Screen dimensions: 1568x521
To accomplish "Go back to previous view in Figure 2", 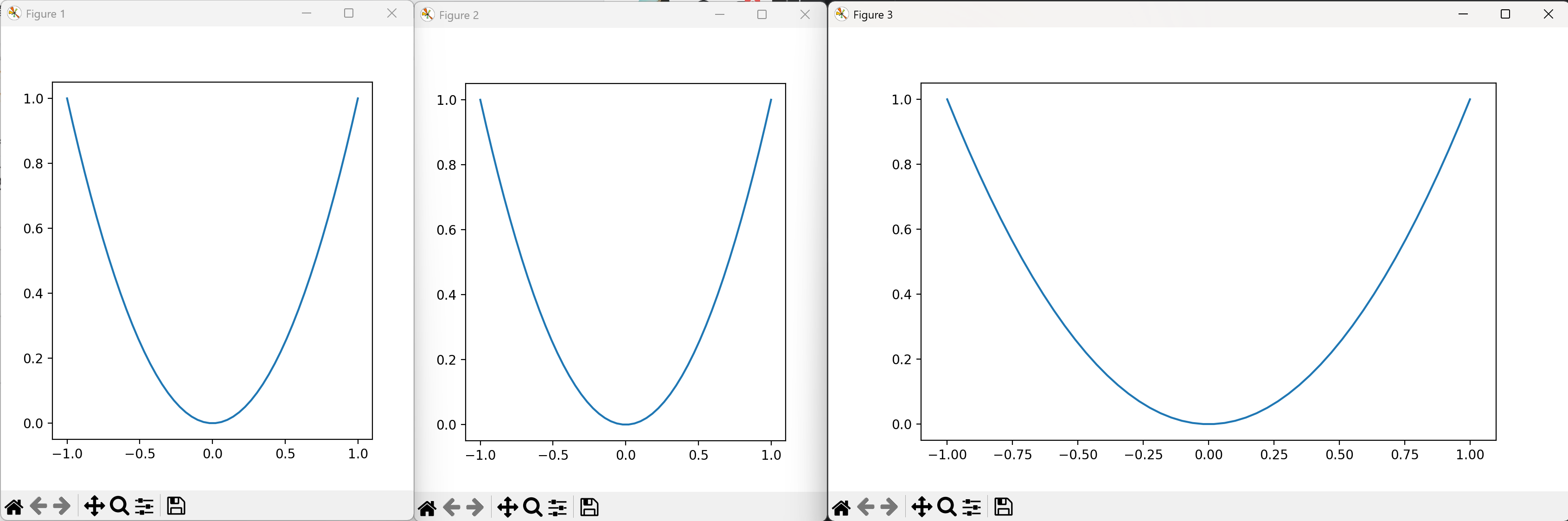I will [x=452, y=507].
